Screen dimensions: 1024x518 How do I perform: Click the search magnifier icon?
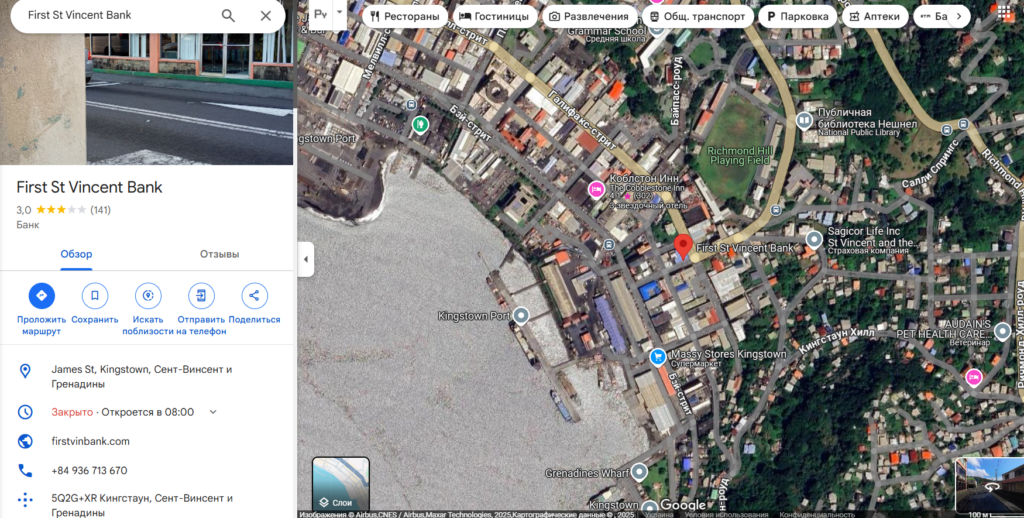(228, 16)
